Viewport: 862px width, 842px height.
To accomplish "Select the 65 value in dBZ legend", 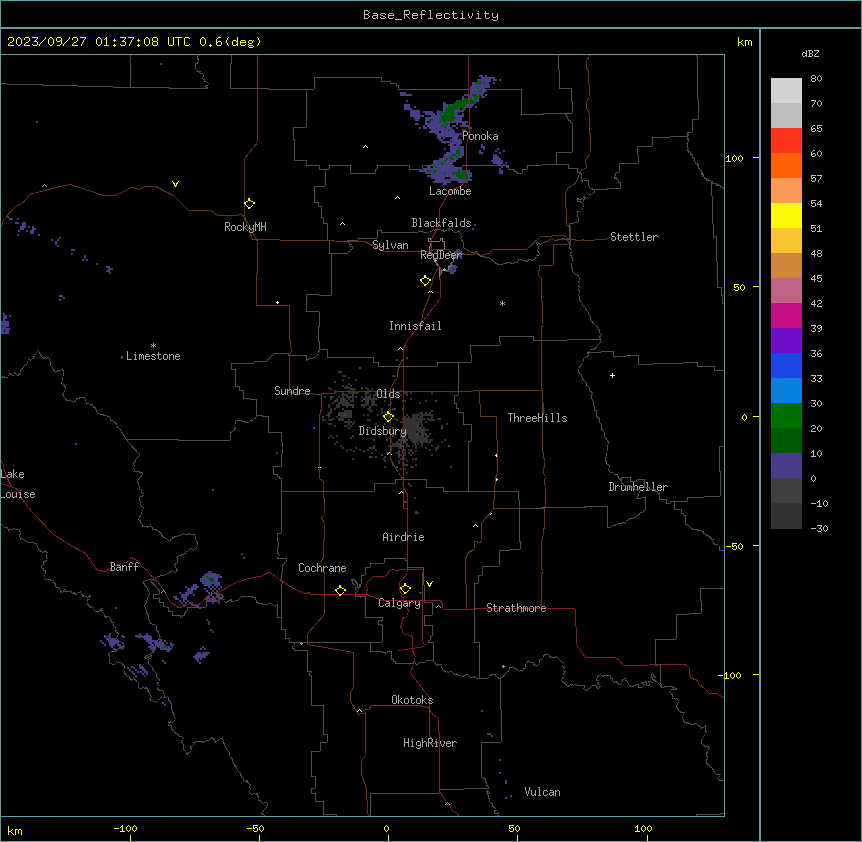I will [x=816, y=129].
